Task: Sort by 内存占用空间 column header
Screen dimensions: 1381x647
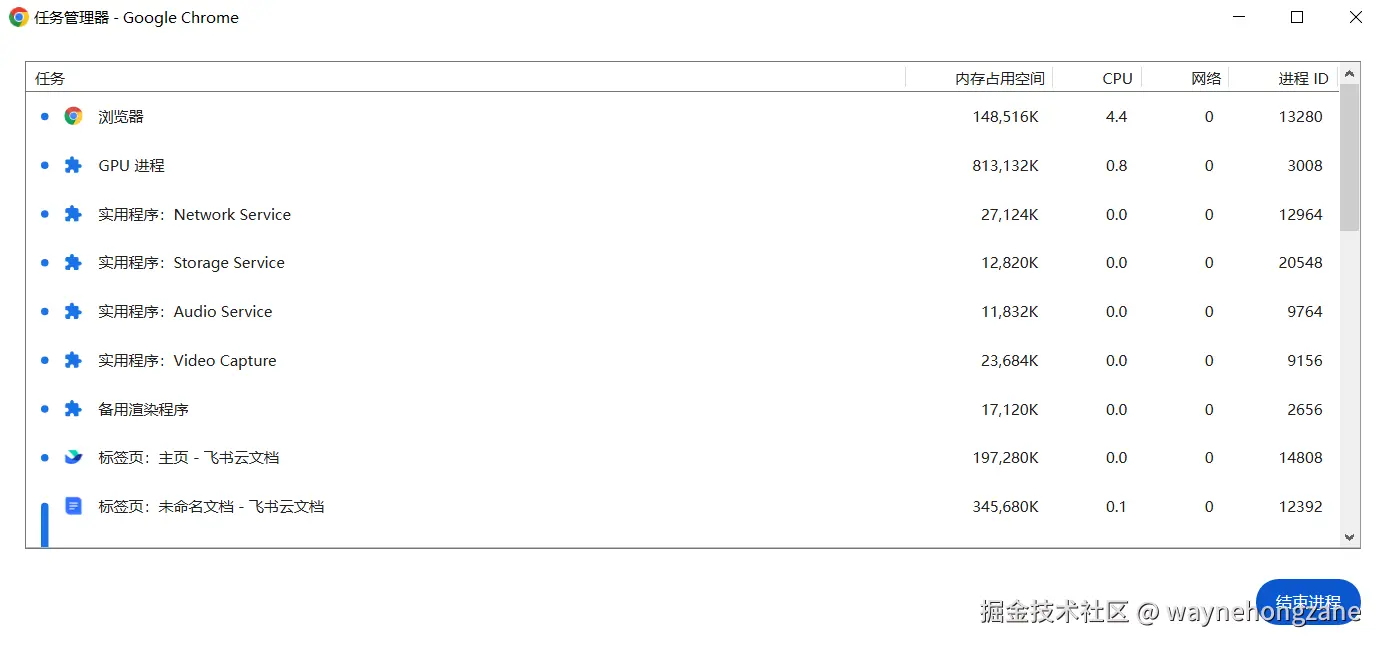Action: tap(999, 78)
